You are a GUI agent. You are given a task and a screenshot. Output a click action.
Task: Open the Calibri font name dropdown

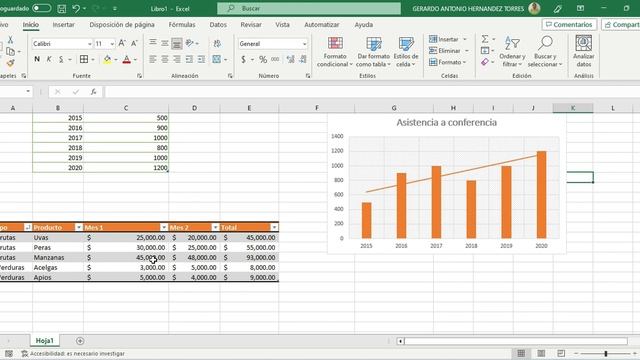tap(89, 44)
